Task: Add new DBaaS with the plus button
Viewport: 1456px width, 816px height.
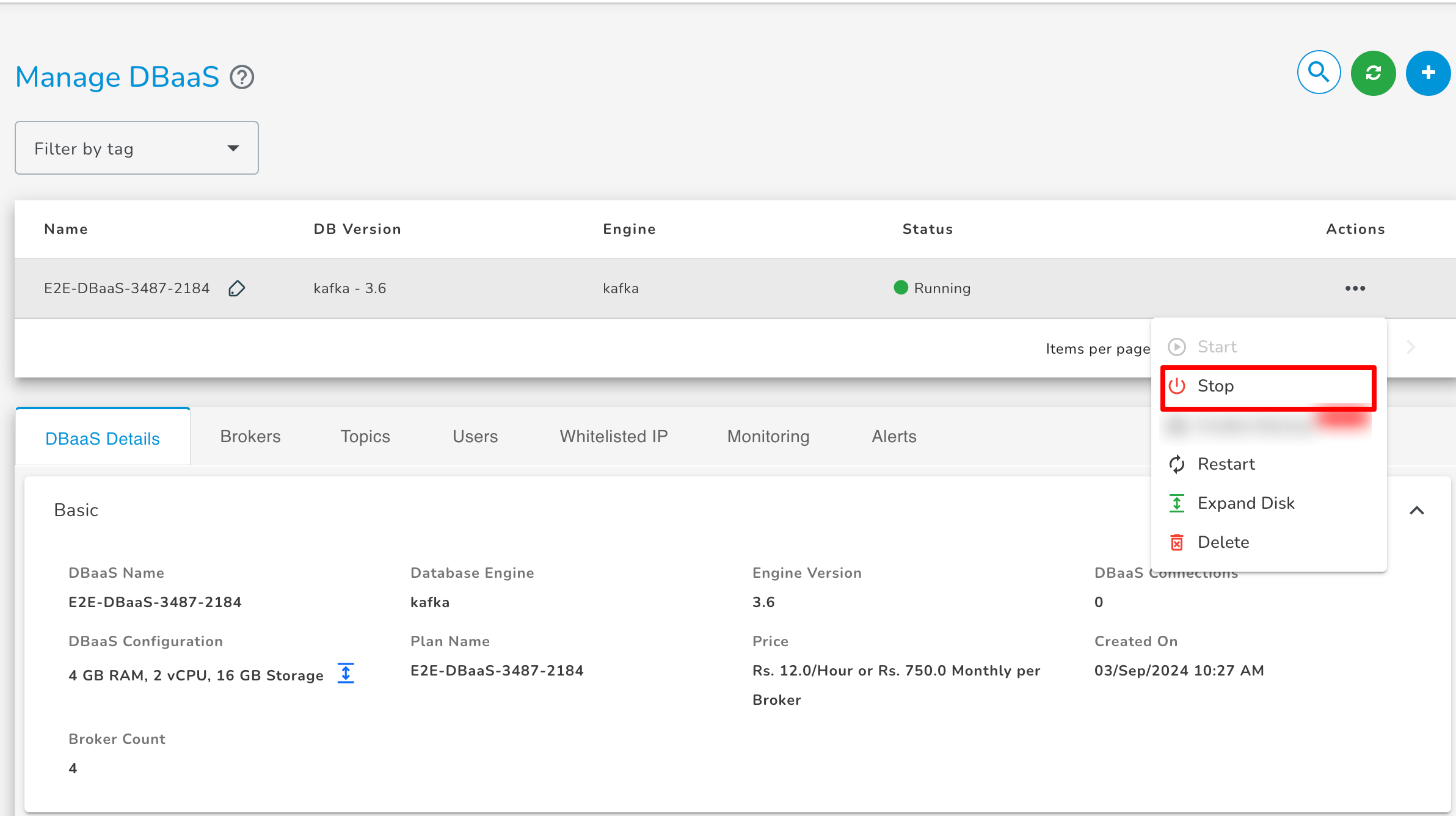Action: click(x=1428, y=73)
